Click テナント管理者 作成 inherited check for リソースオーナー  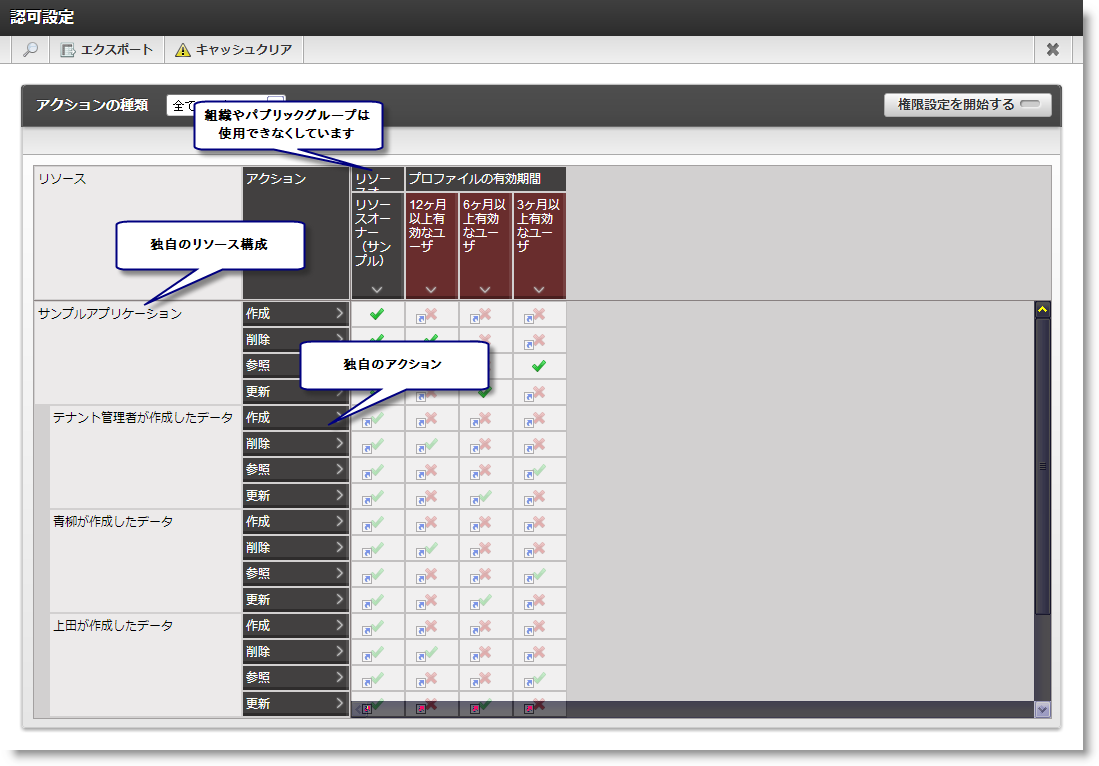tap(377, 418)
